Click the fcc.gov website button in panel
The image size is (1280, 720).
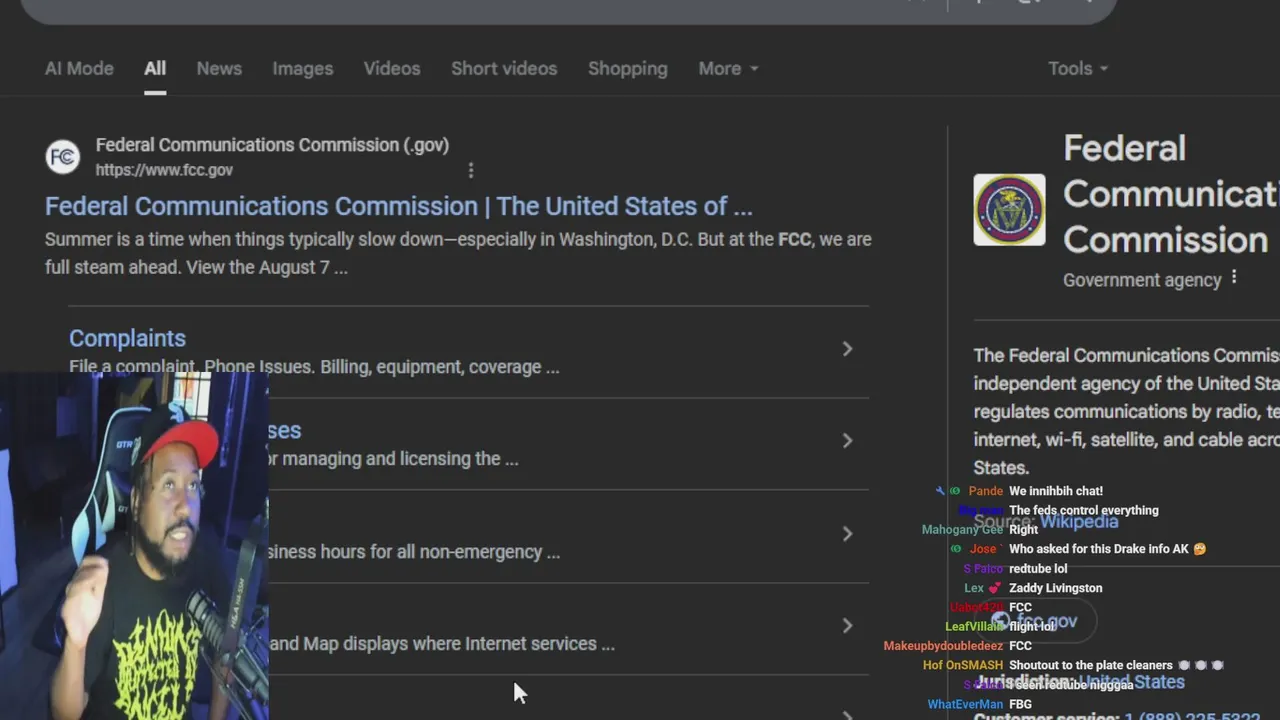tap(1034, 621)
